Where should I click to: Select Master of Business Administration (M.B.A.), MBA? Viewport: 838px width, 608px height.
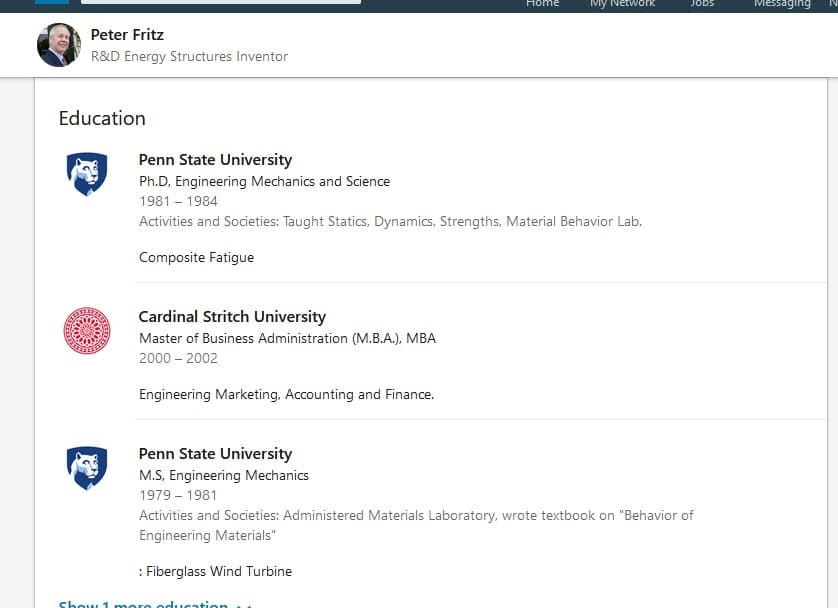(x=288, y=338)
